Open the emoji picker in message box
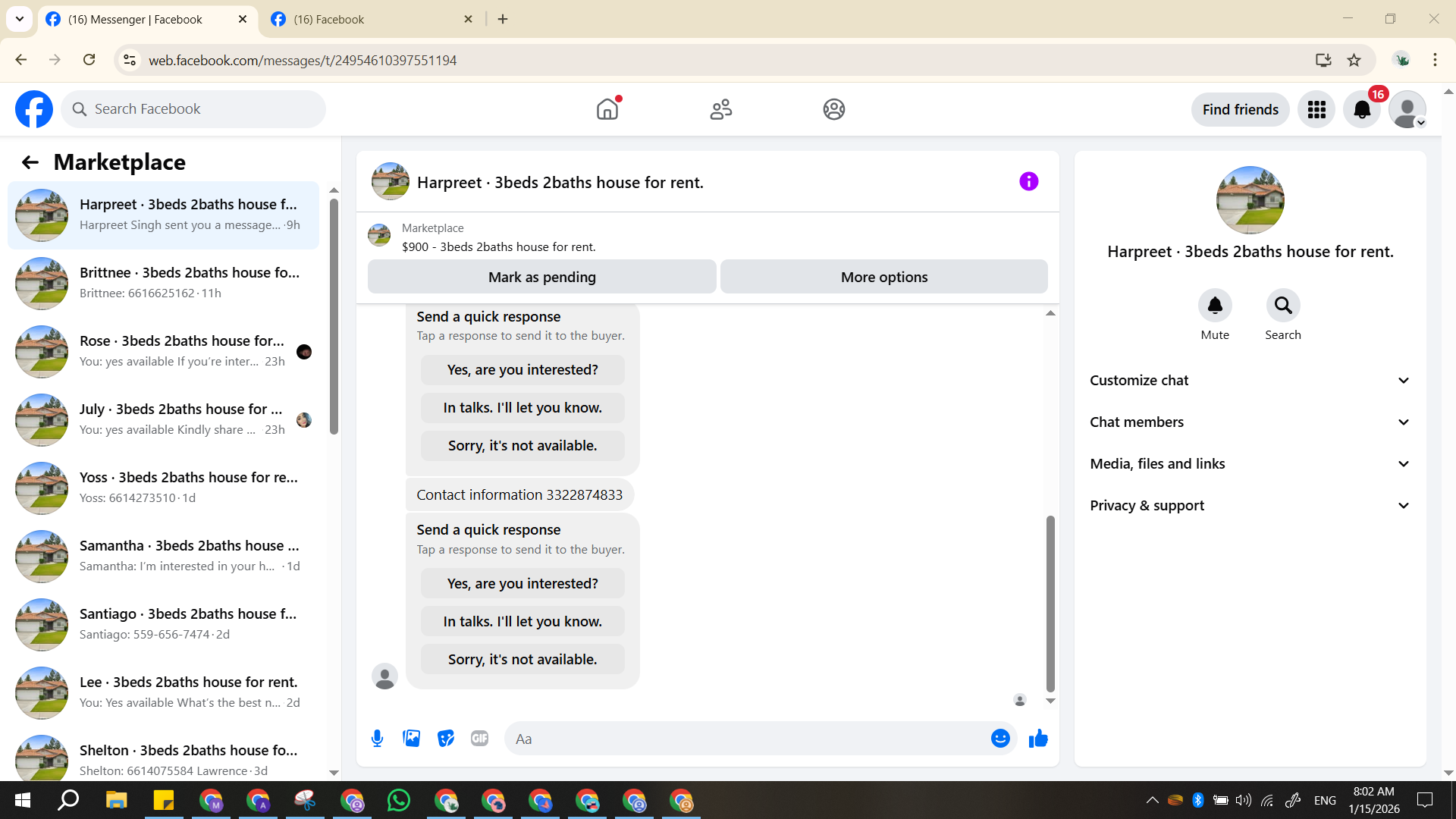Viewport: 1456px width, 819px height. (1000, 739)
